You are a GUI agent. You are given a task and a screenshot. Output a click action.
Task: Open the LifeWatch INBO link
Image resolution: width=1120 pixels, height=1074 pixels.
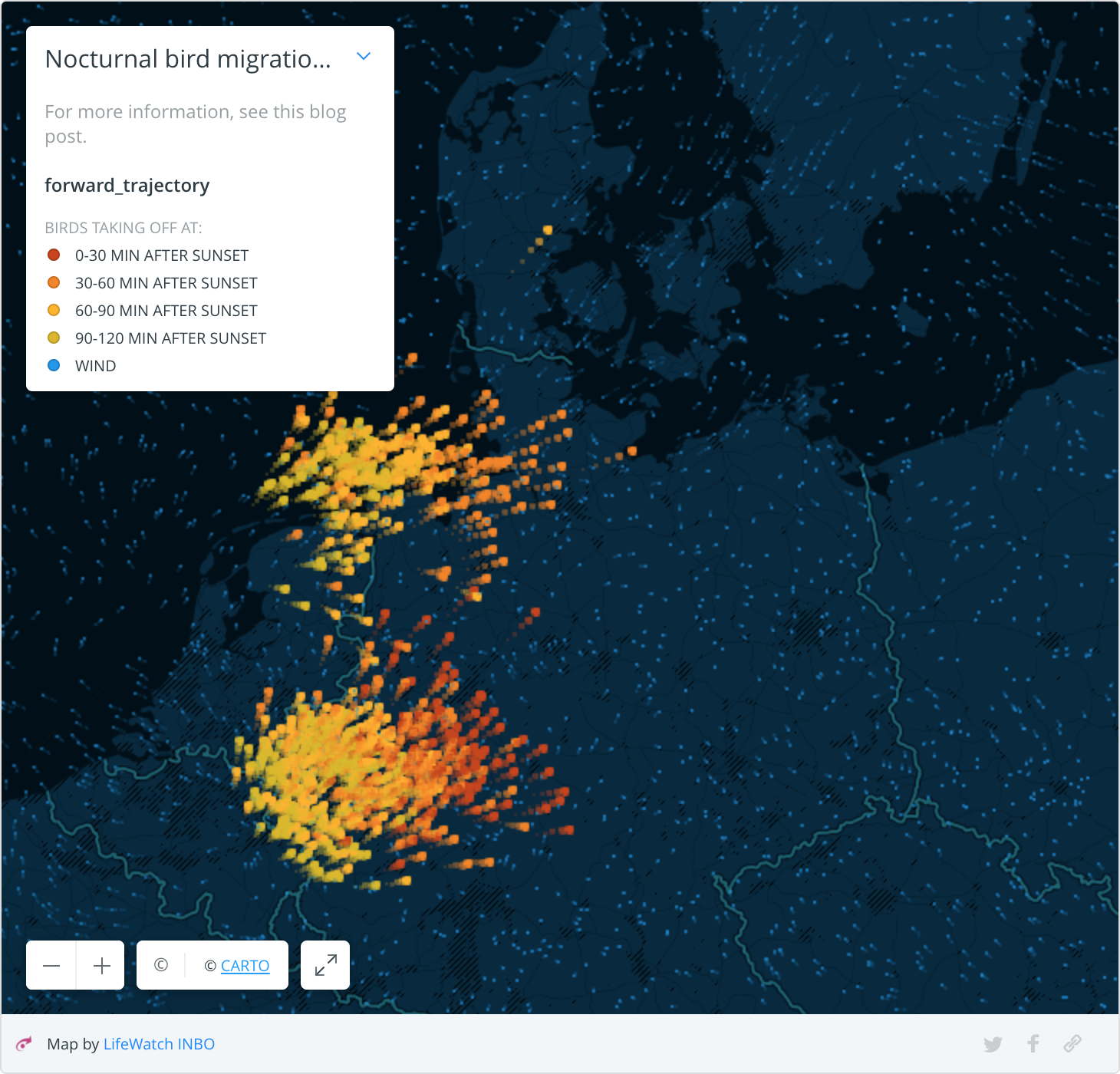[x=159, y=1044]
